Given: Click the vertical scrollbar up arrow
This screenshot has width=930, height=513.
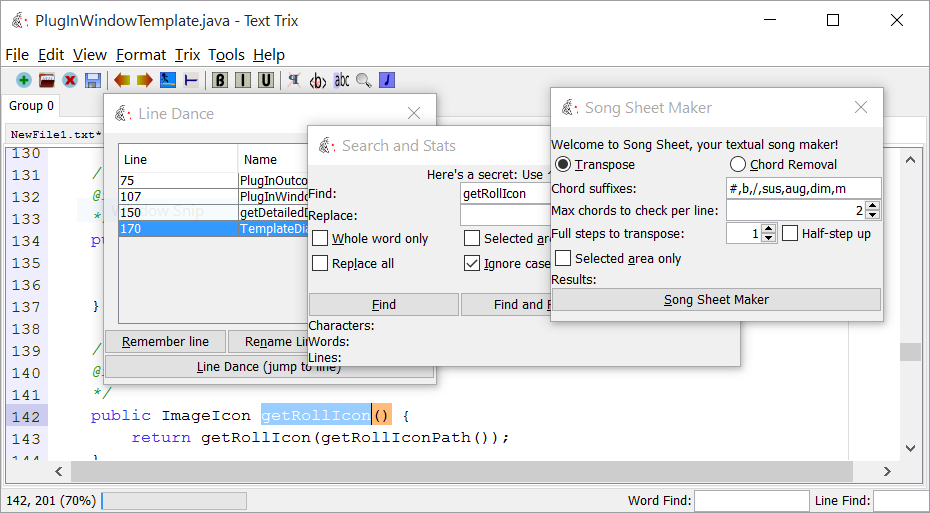Looking at the screenshot, I should [x=910, y=159].
